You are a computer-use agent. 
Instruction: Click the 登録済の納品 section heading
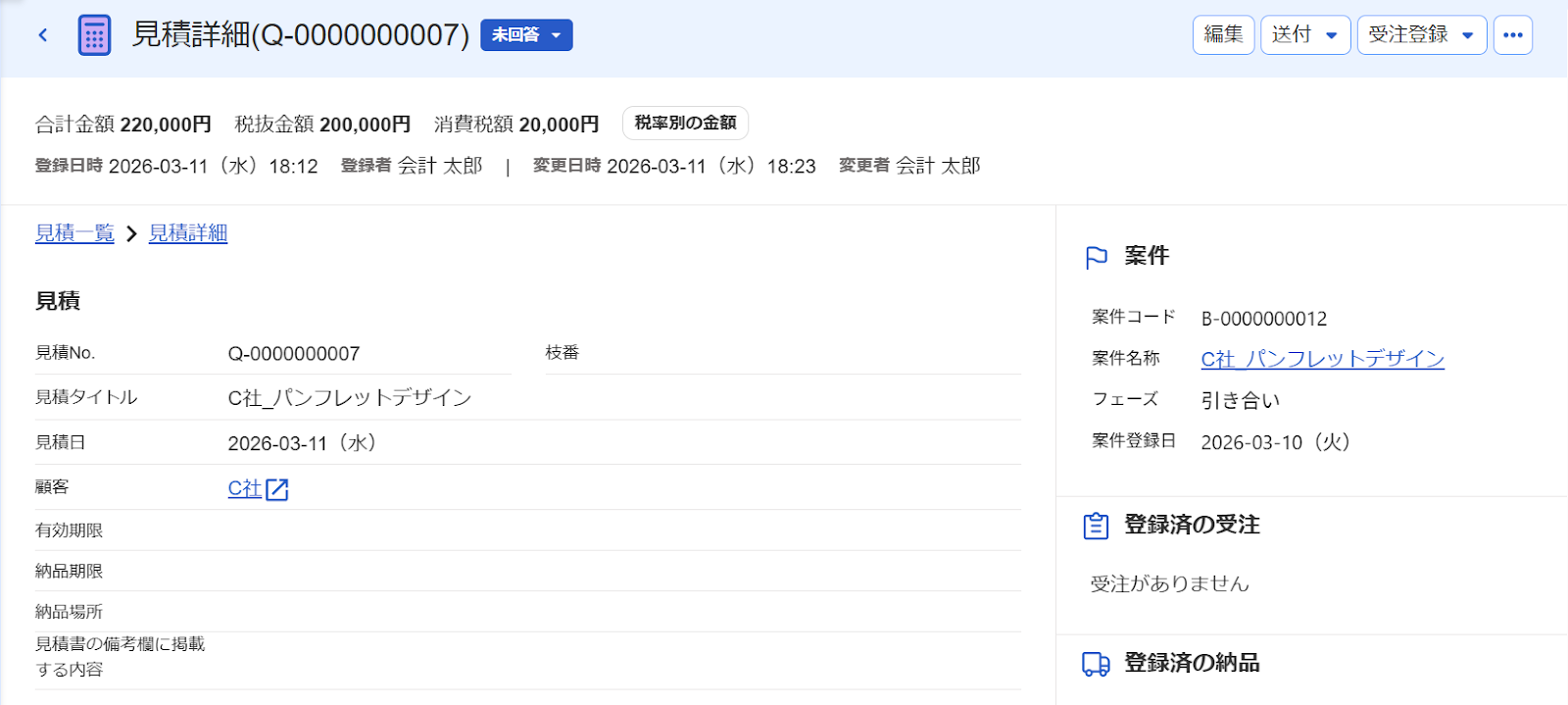[x=1192, y=664]
